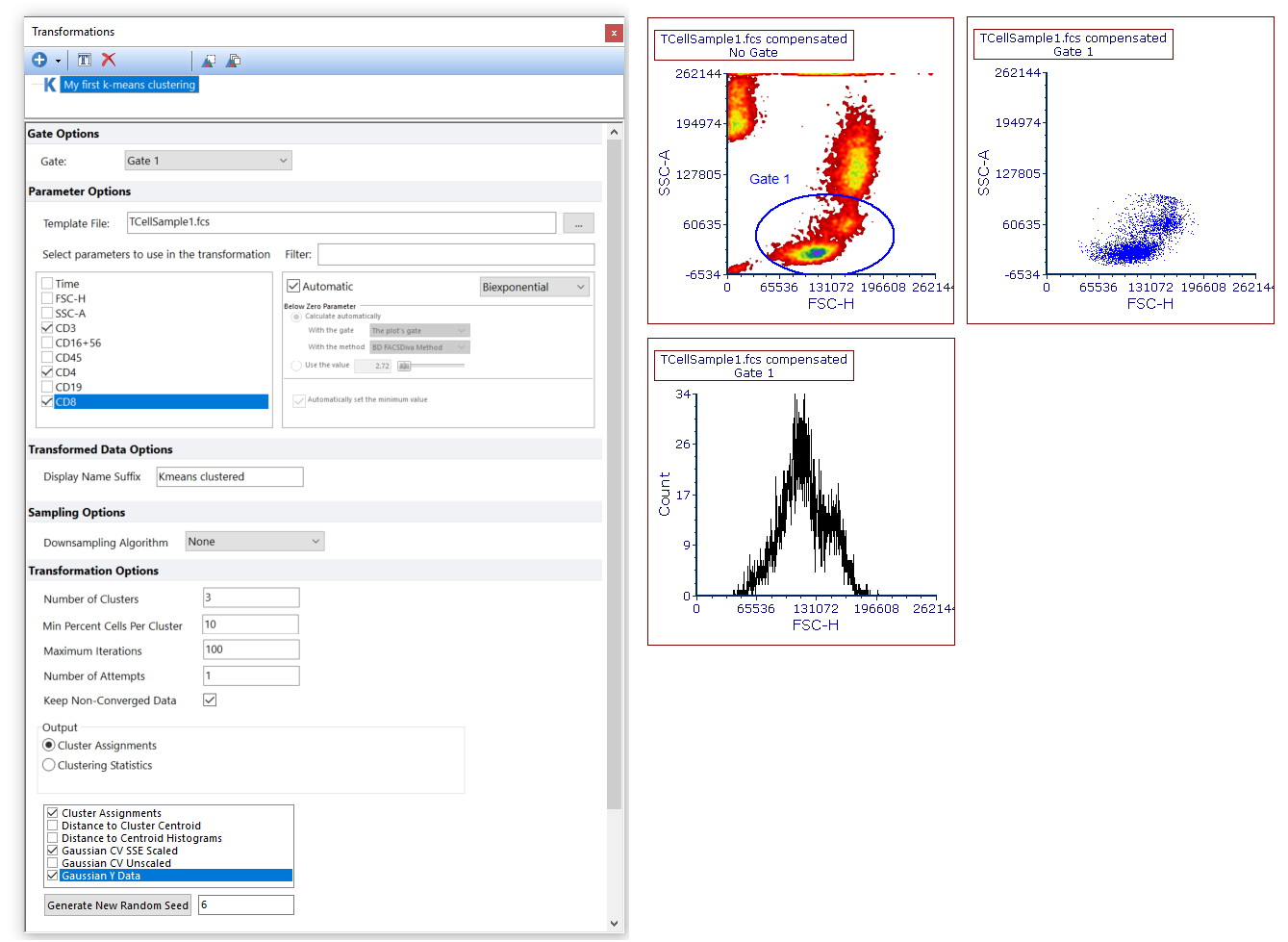Close the Transformations window
This screenshot has width=1288, height=942.
point(614,33)
